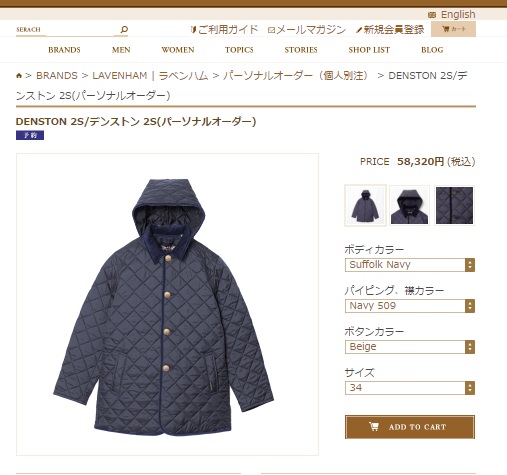This screenshot has height=475, width=507.
Task: Open 新規会員登録 registration link
Action: click(390, 30)
